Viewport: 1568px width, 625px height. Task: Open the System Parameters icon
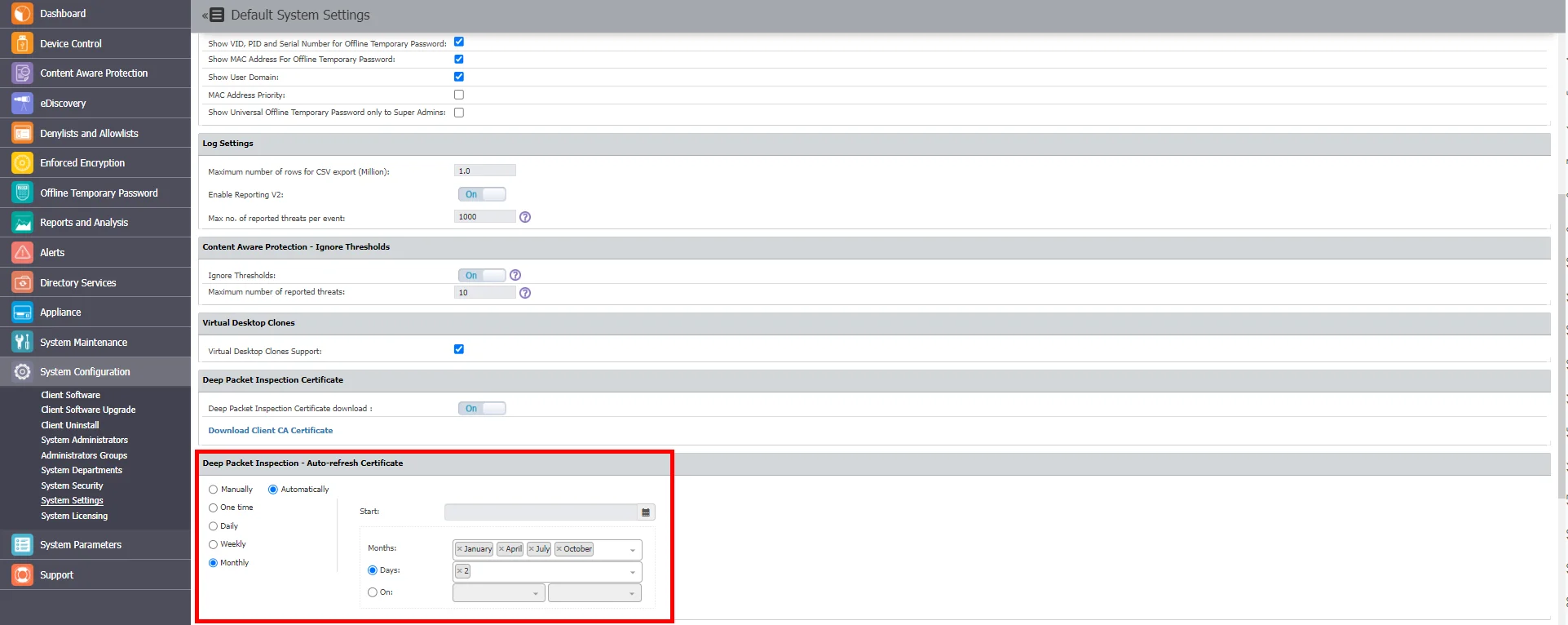pos(22,545)
